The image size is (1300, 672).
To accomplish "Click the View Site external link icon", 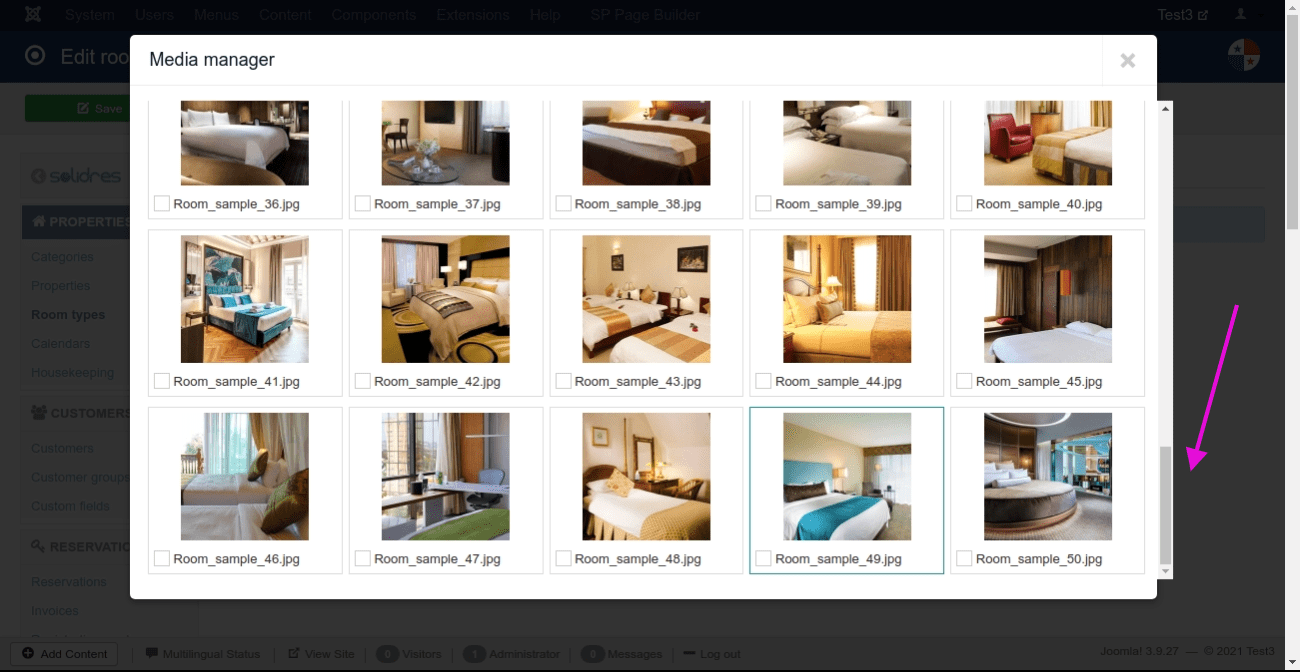I will click(294, 654).
